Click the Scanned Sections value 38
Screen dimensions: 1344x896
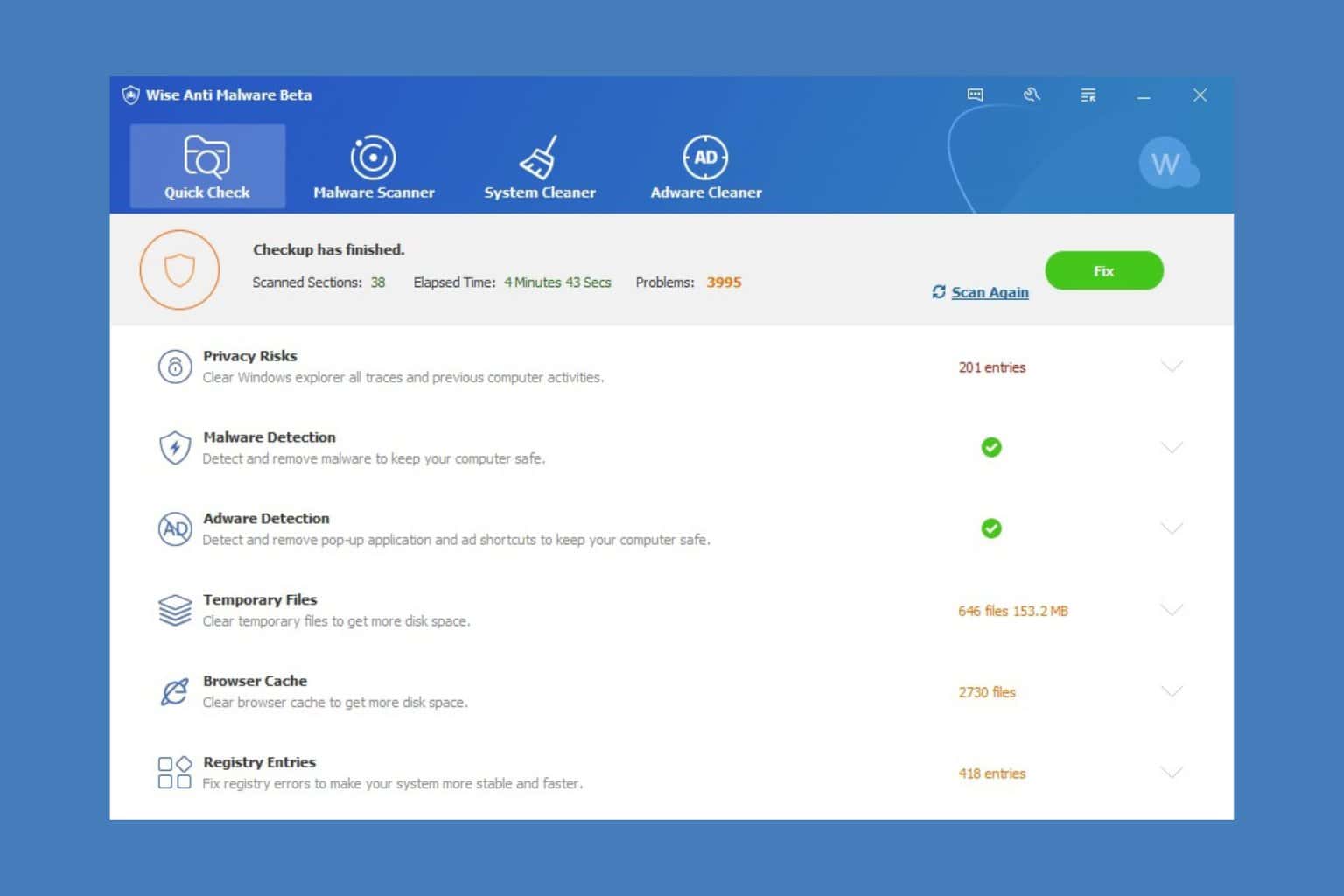point(378,283)
